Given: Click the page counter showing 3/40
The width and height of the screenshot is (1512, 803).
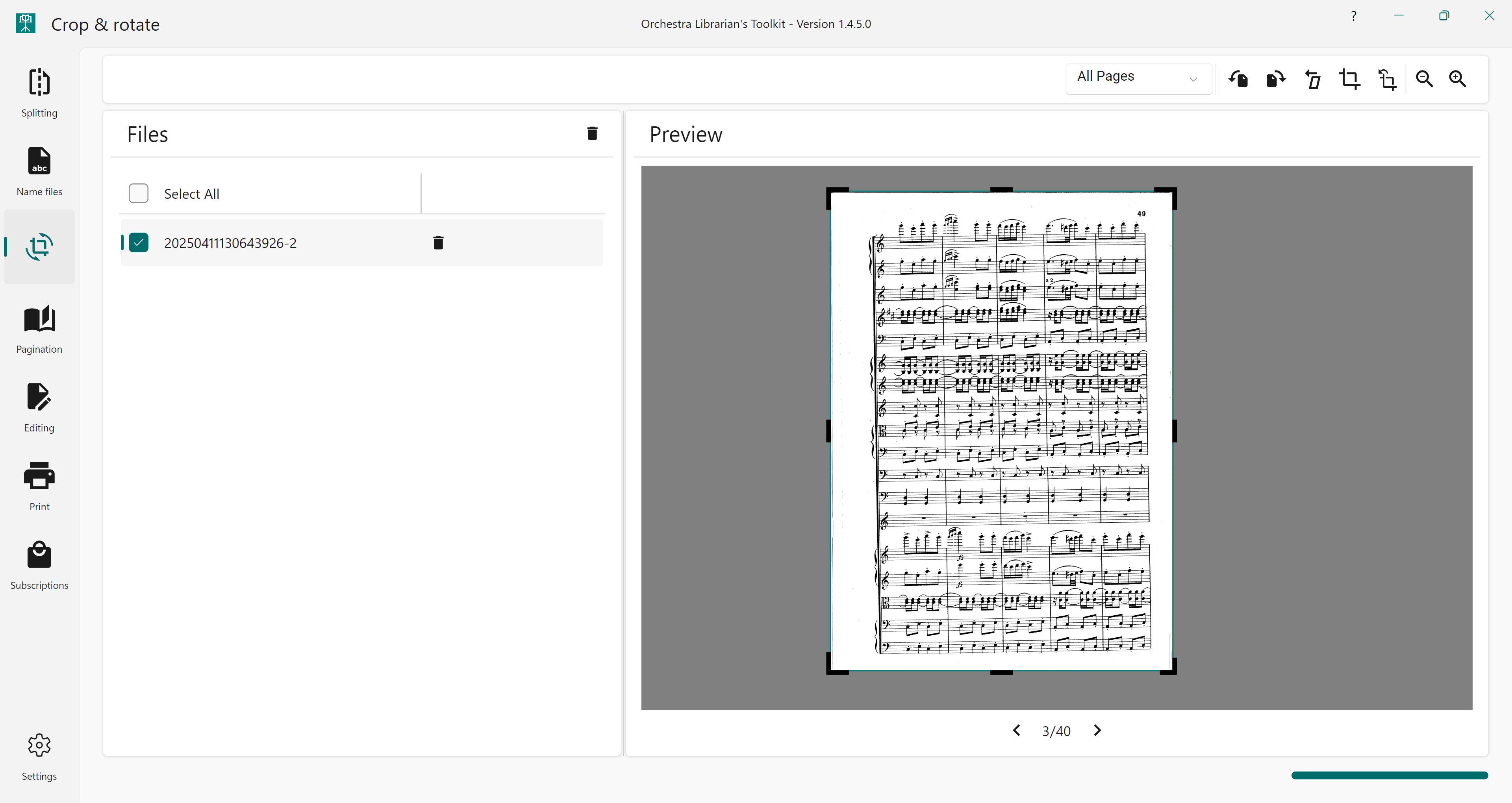Looking at the screenshot, I should click(x=1056, y=730).
